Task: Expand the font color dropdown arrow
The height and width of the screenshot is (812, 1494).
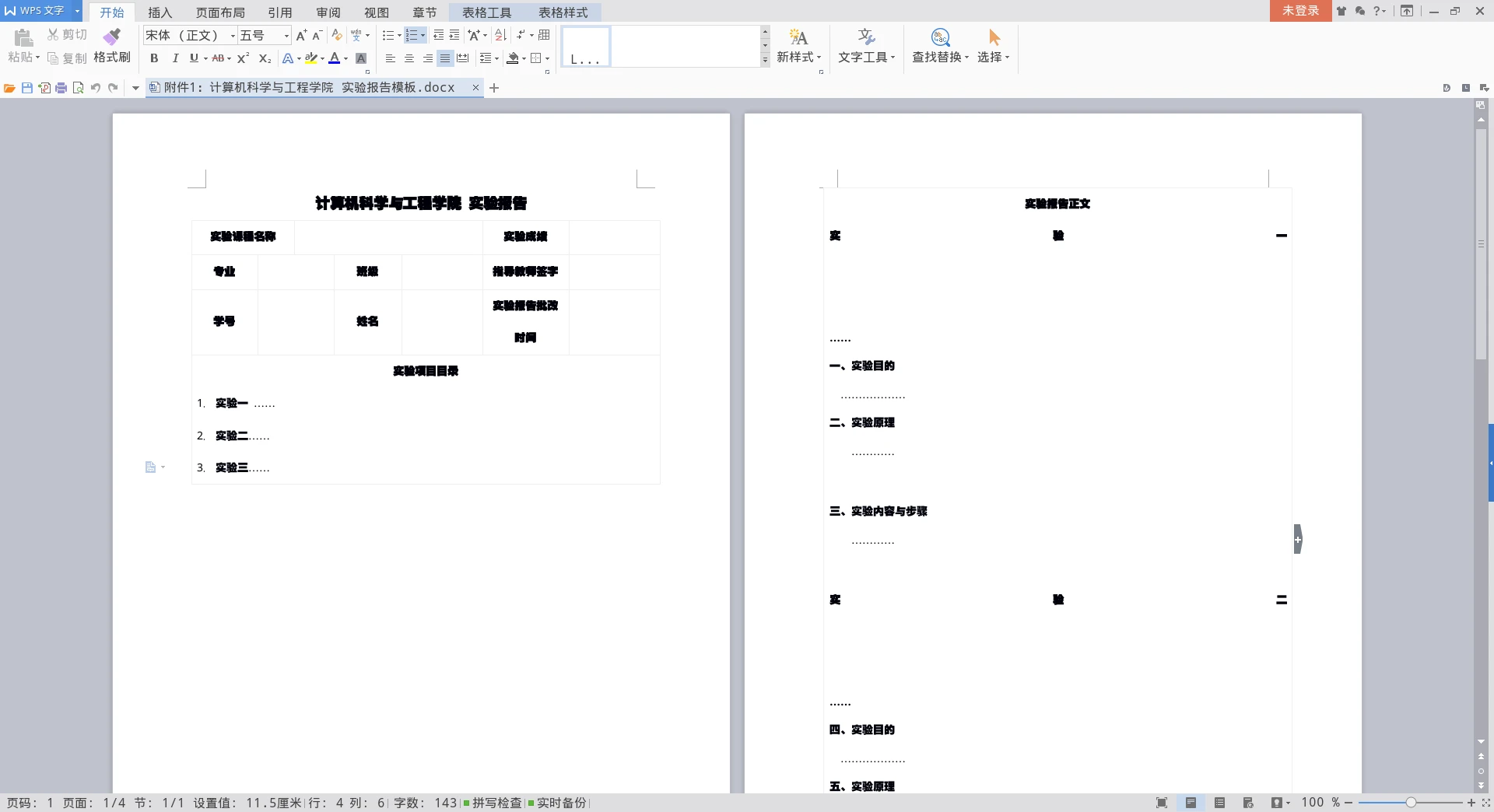Action: click(345, 58)
